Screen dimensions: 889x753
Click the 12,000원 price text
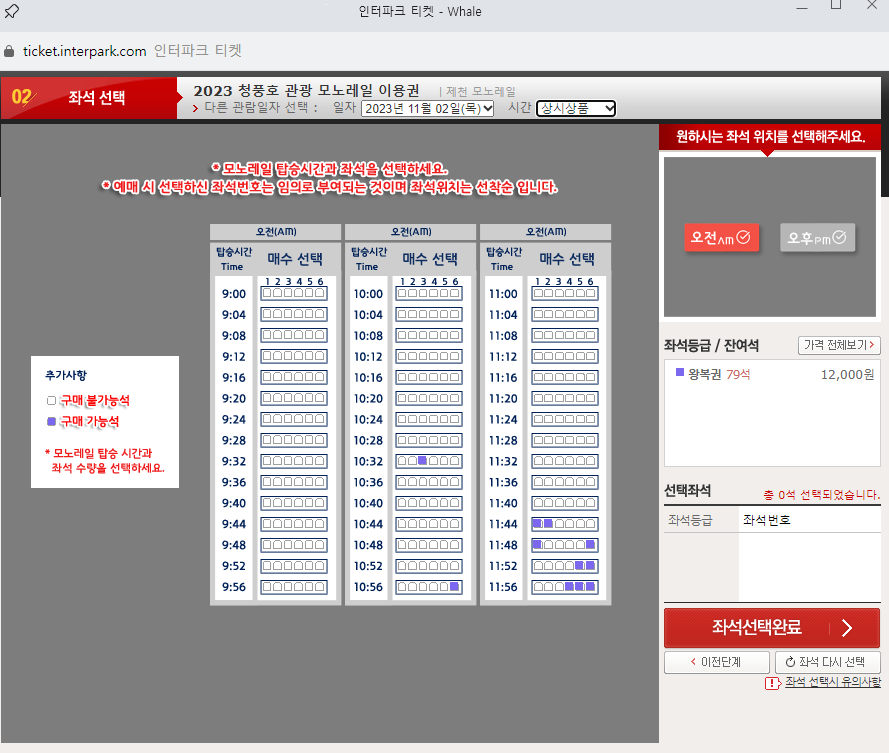[847, 374]
